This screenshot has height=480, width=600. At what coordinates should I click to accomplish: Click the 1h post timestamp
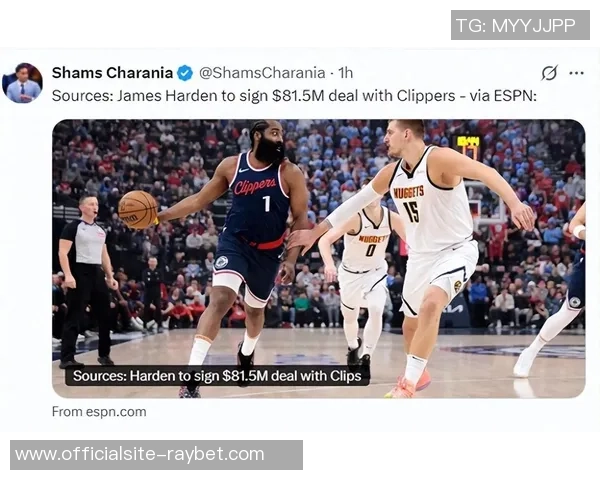[x=346, y=73]
